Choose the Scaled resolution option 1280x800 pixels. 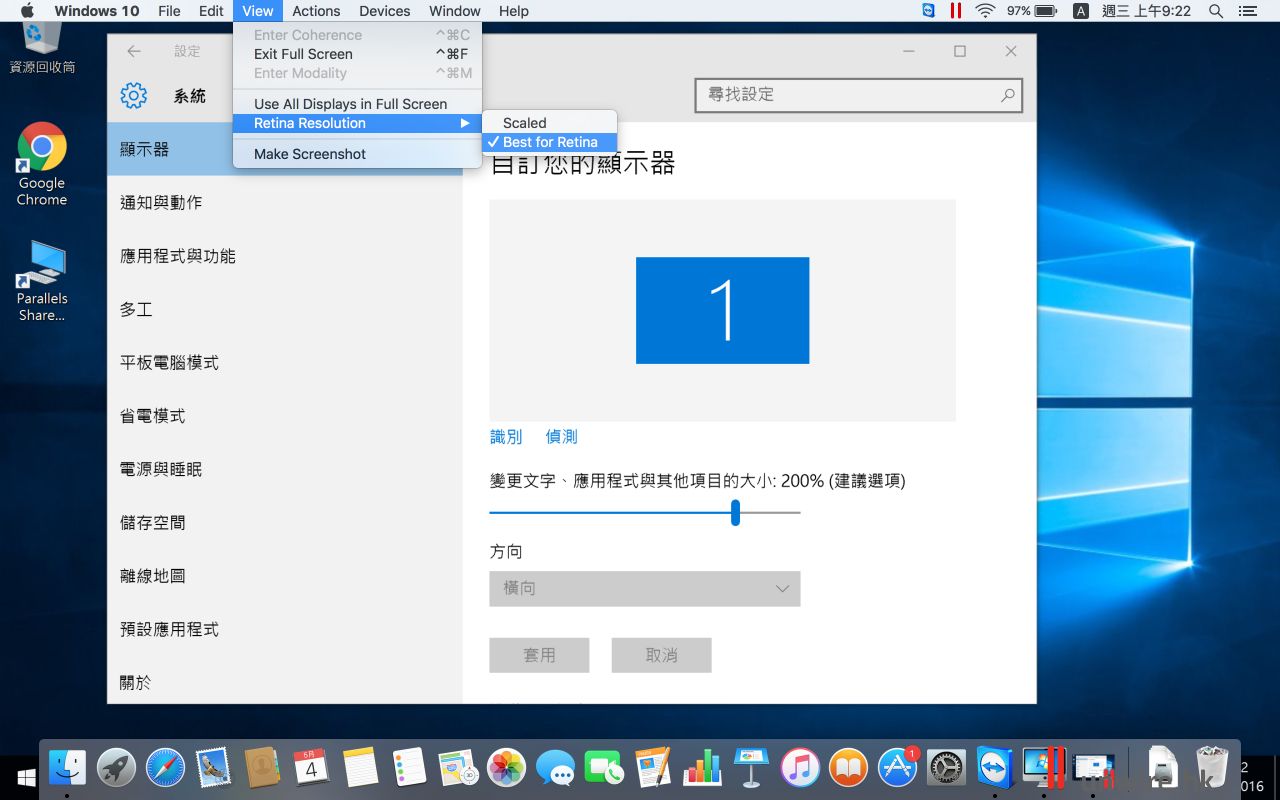[x=525, y=123]
